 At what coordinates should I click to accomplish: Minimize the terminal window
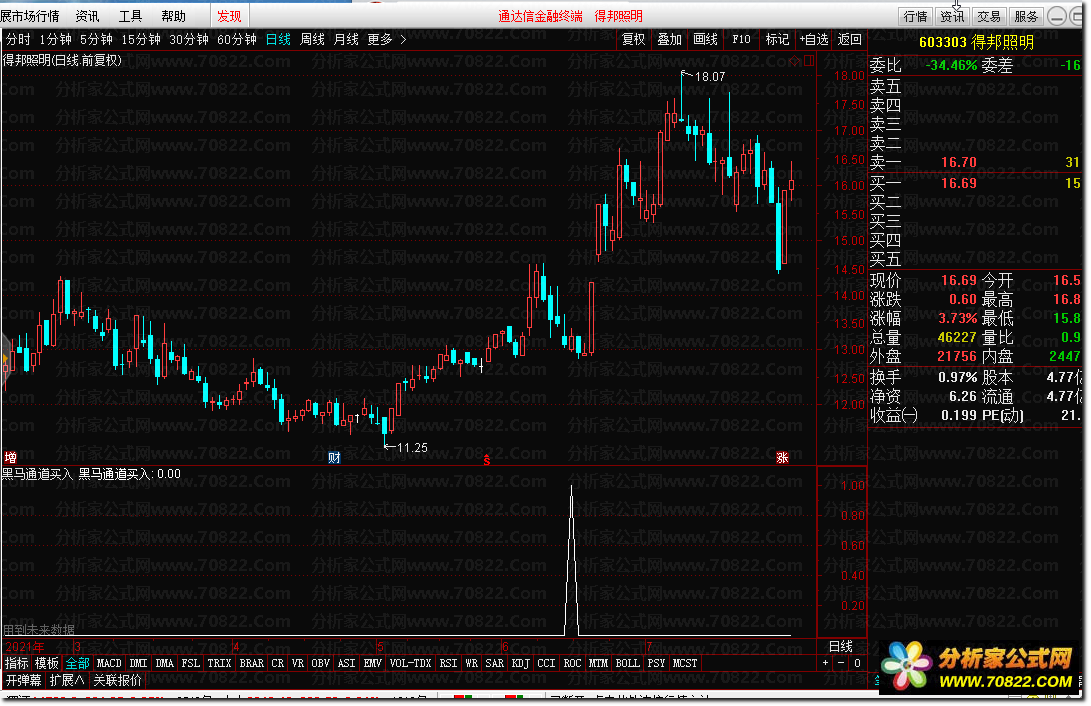[x=1056, y=17]
